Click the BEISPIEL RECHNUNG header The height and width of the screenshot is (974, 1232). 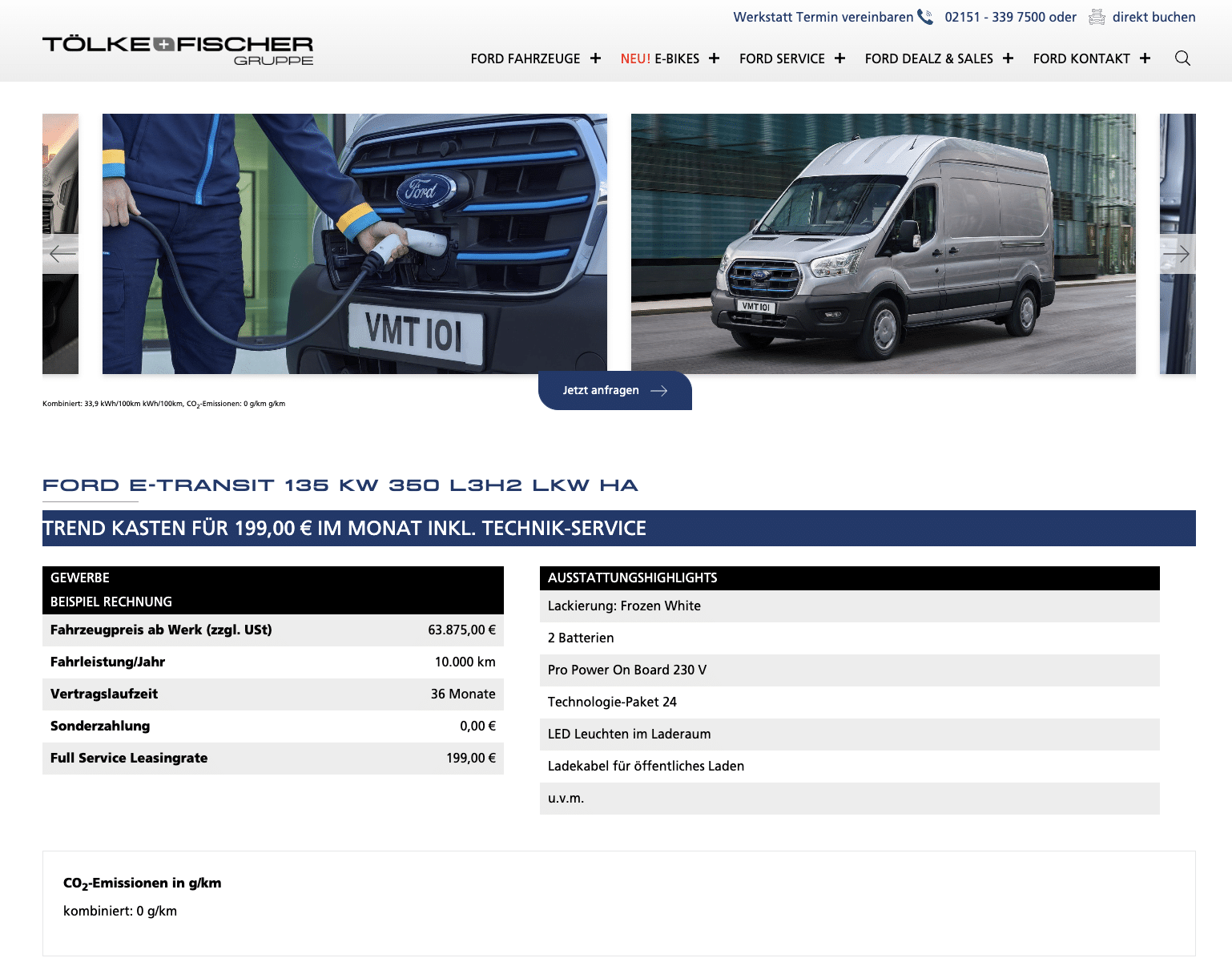[273, 602]
